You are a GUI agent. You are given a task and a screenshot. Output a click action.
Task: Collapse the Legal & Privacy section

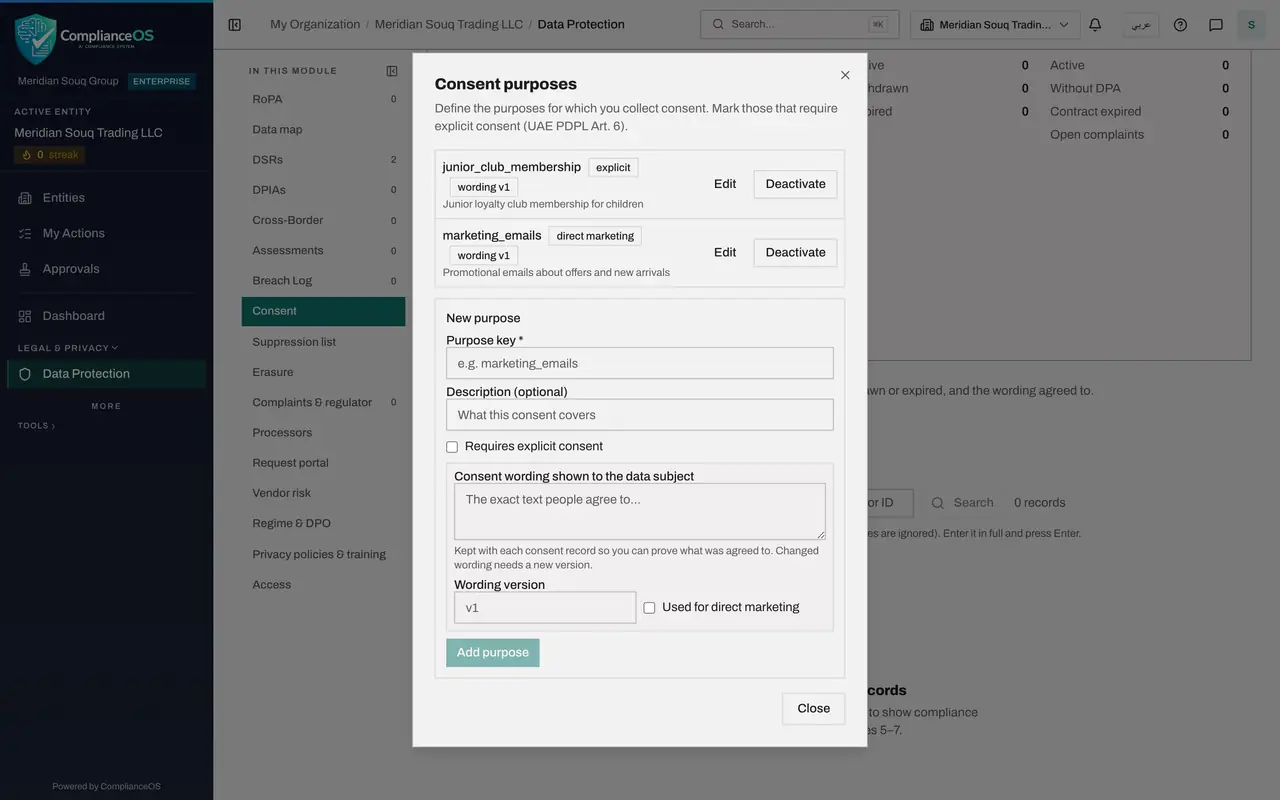pyautogui.click(x=67, y=348)
